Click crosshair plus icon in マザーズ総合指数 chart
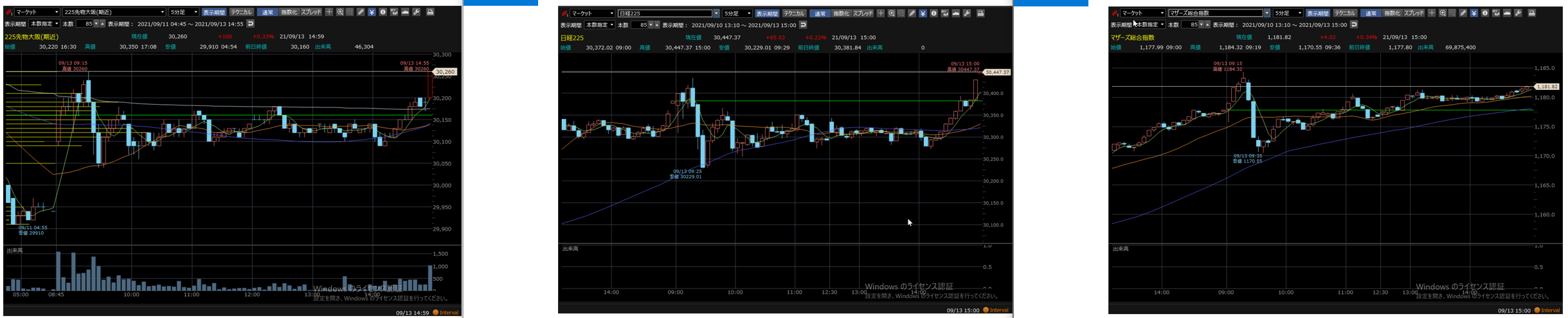Screen dimensions: 1568x318 pyautogui.click(x=1432, y=13)
